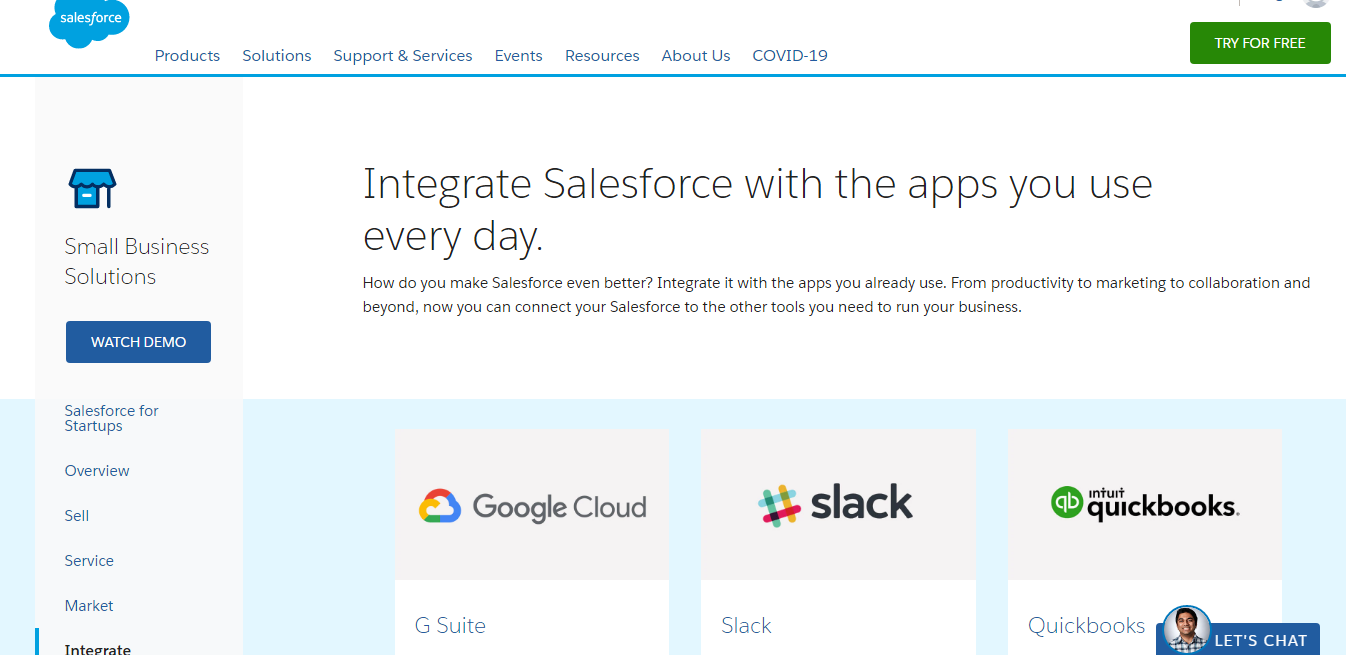Open the Sell sidebar link
The height and width of the screenshot is (655, 1346).
(x=77, y=516)
